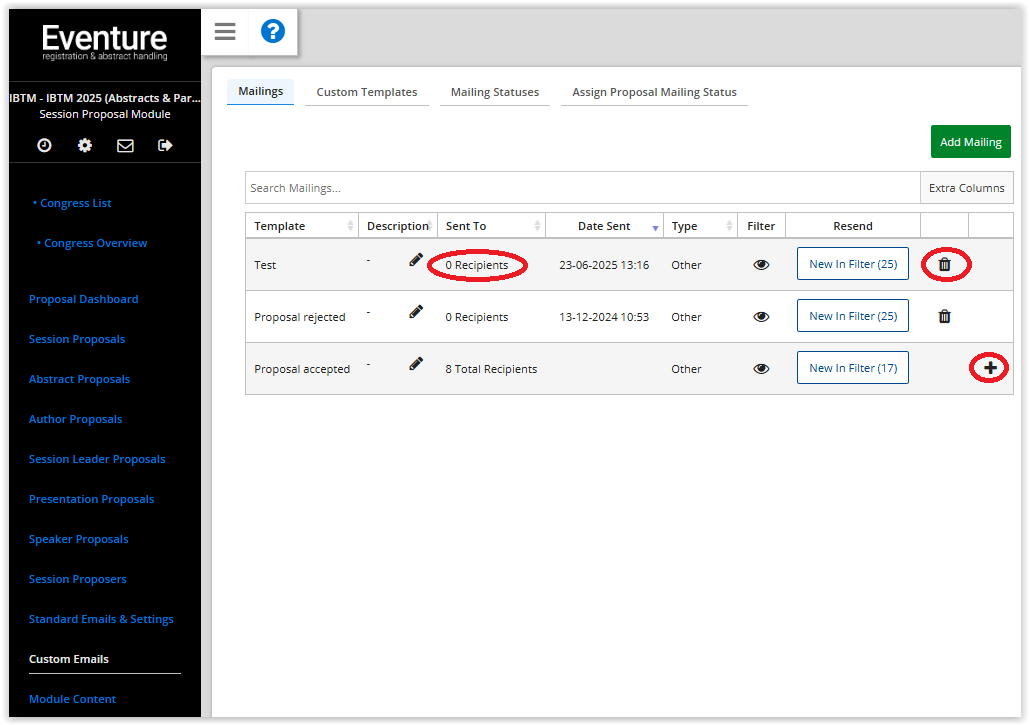
Task: Click the plus icon on Proposal accepted row
Action: [x=990, y=368]
